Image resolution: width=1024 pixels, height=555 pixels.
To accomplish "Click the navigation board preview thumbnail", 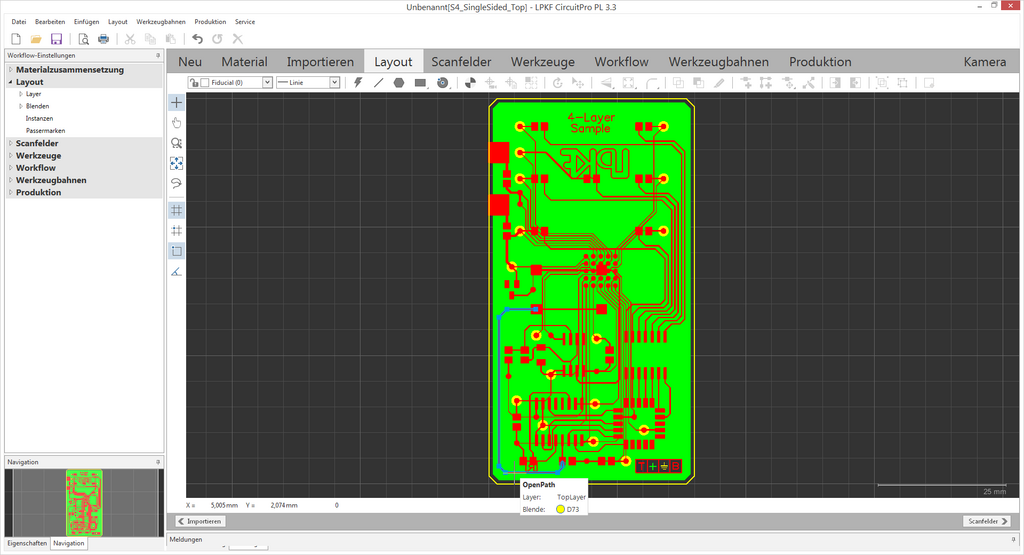I will pyautogui.click(x=85, y=501).
